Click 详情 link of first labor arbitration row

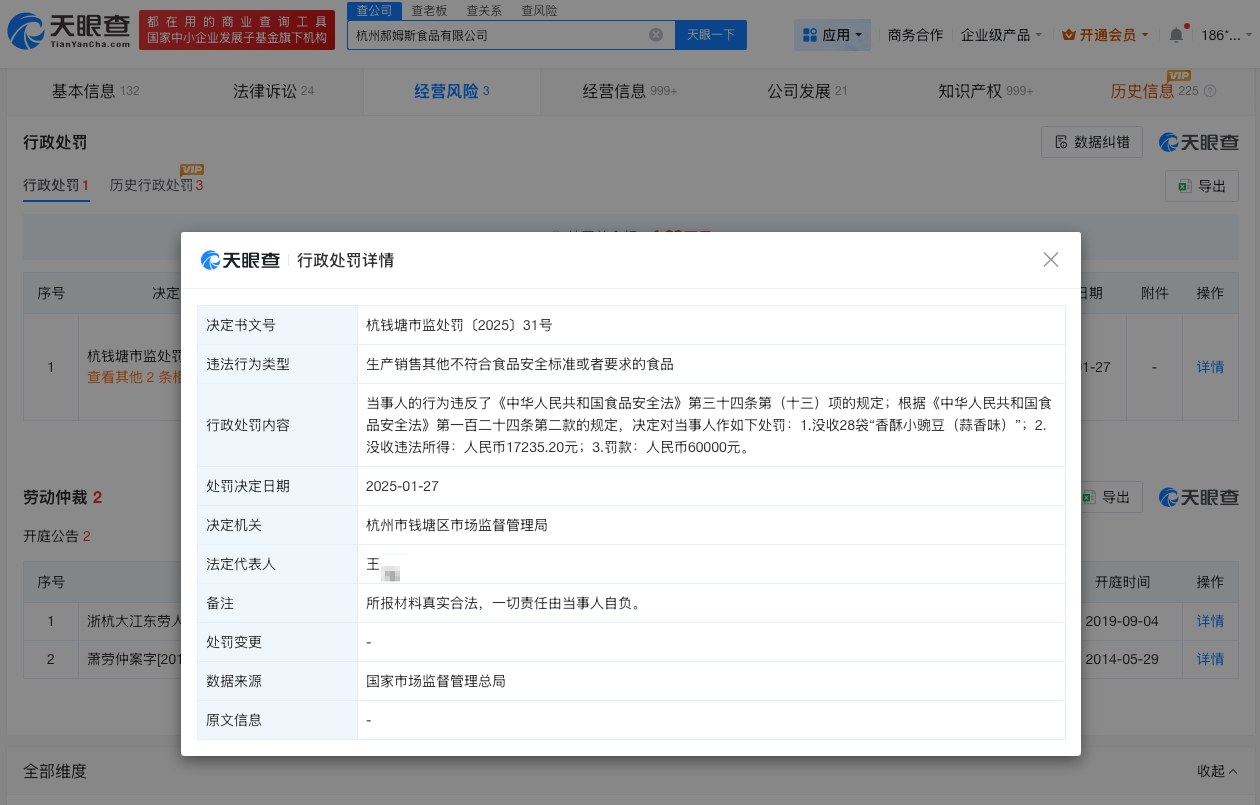point(1210,621)
